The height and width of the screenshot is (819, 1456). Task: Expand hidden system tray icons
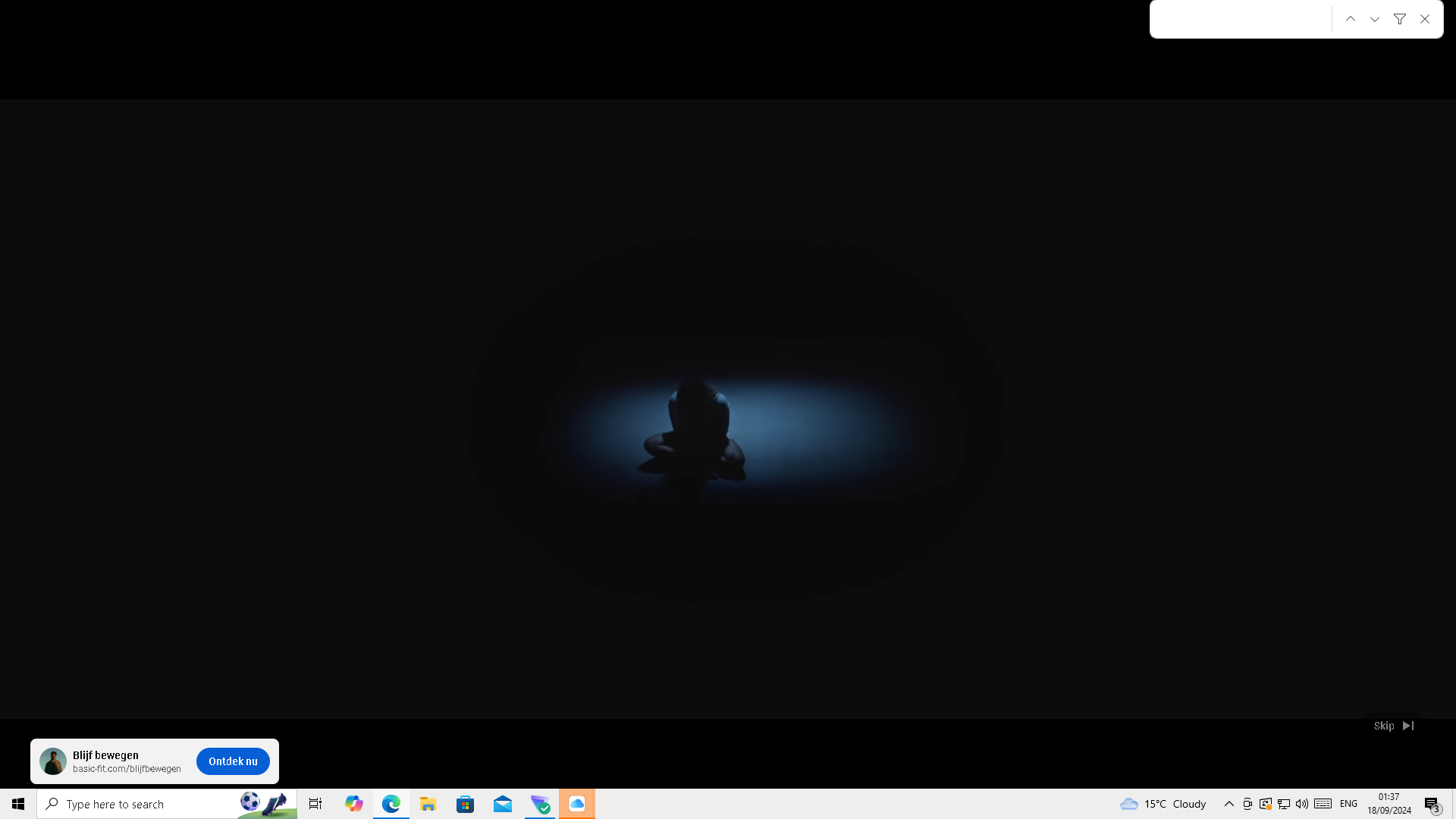click(x=1228, y=804)
